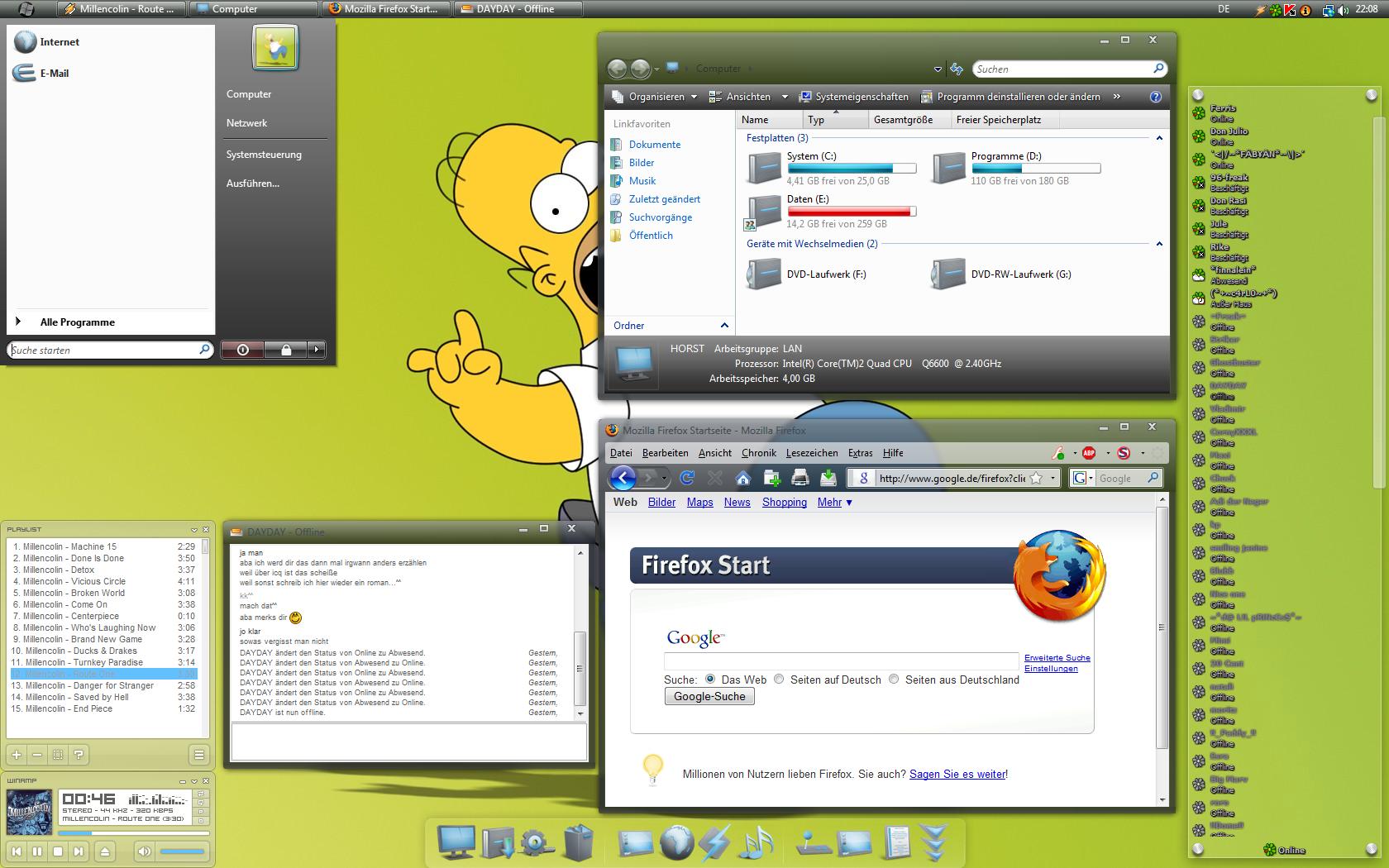Select track Millencolin - Saved by Hell
Screen dimensions: 1389x868
pos(103,697)
